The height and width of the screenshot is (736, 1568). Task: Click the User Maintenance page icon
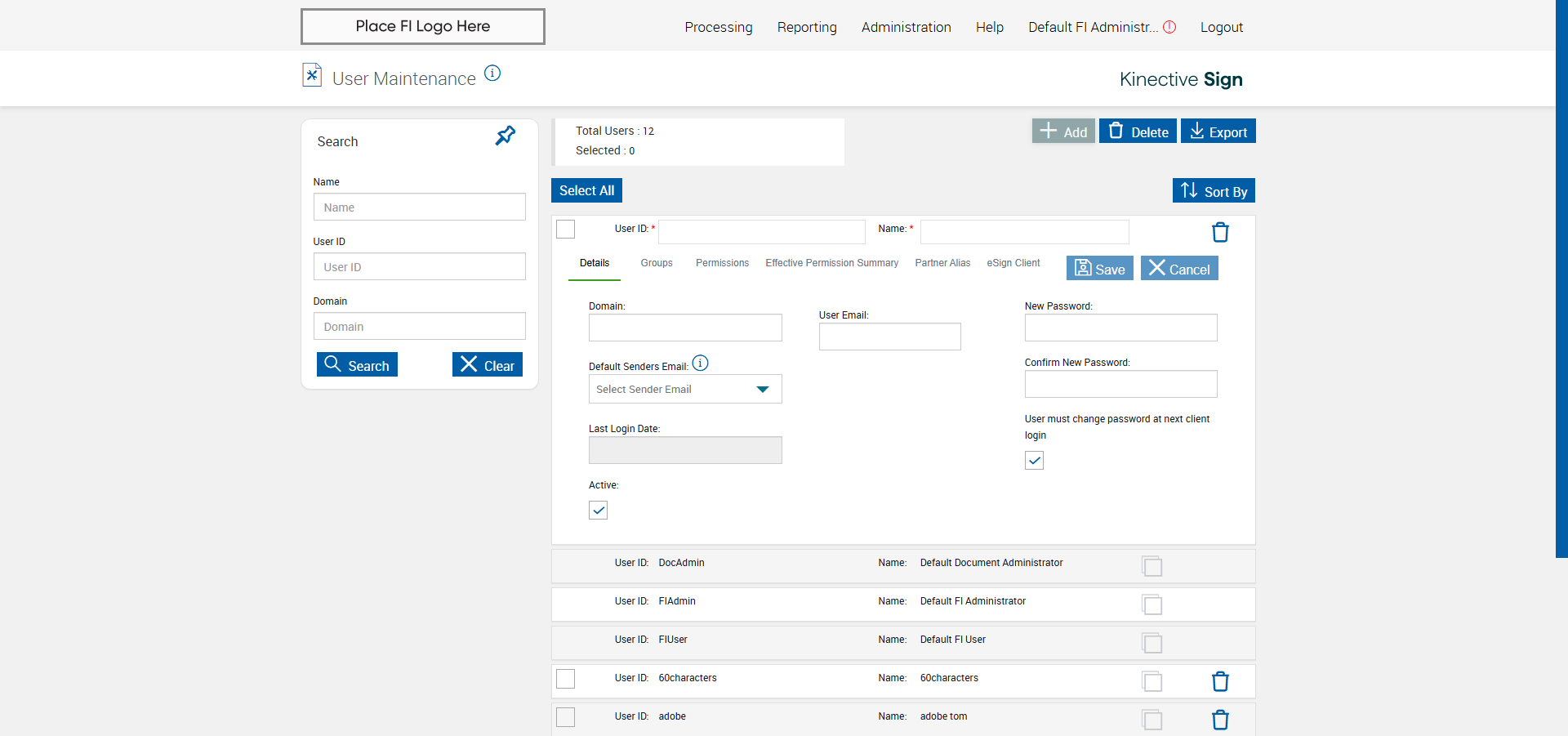pos(312,75)
